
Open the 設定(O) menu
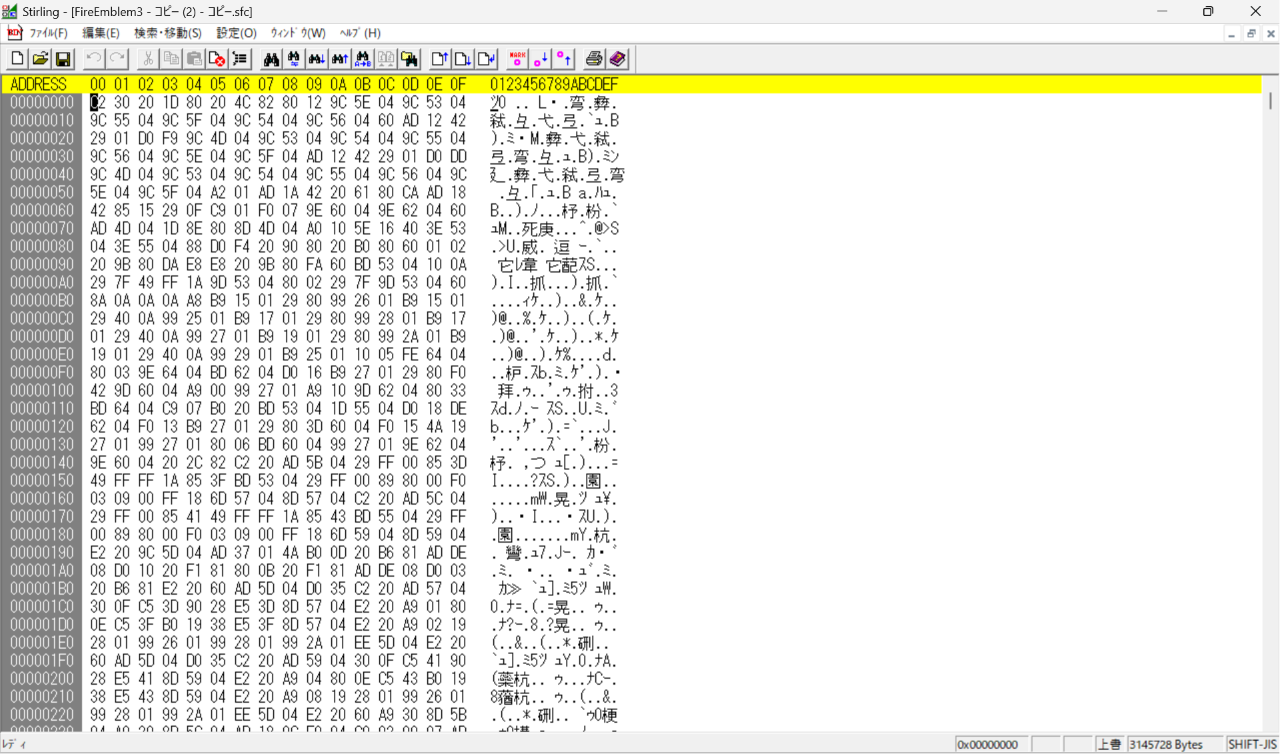236,33
